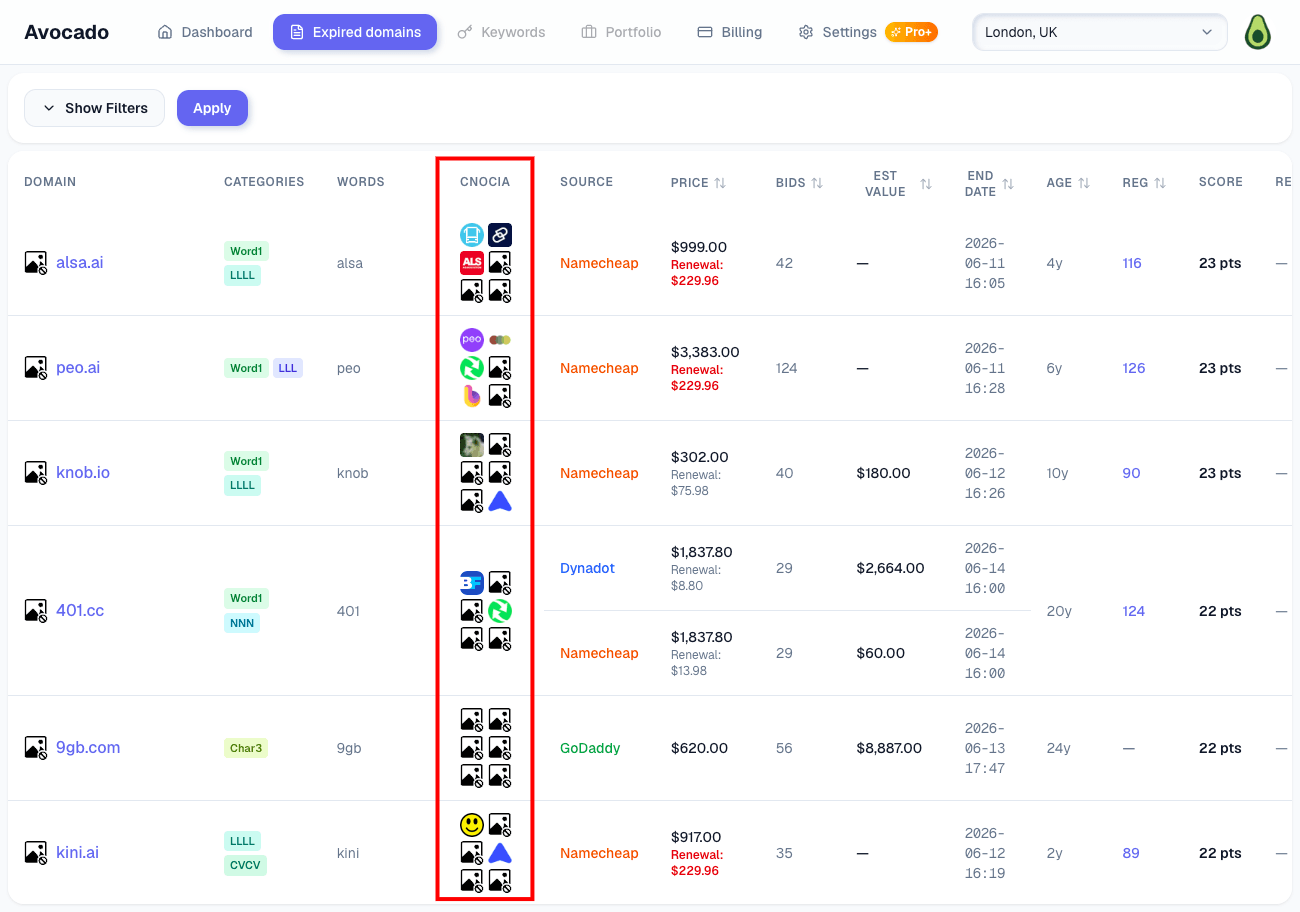Open the Billing tab
Image resolution: width=1300 pixels, height=912 pixels.
730,32
